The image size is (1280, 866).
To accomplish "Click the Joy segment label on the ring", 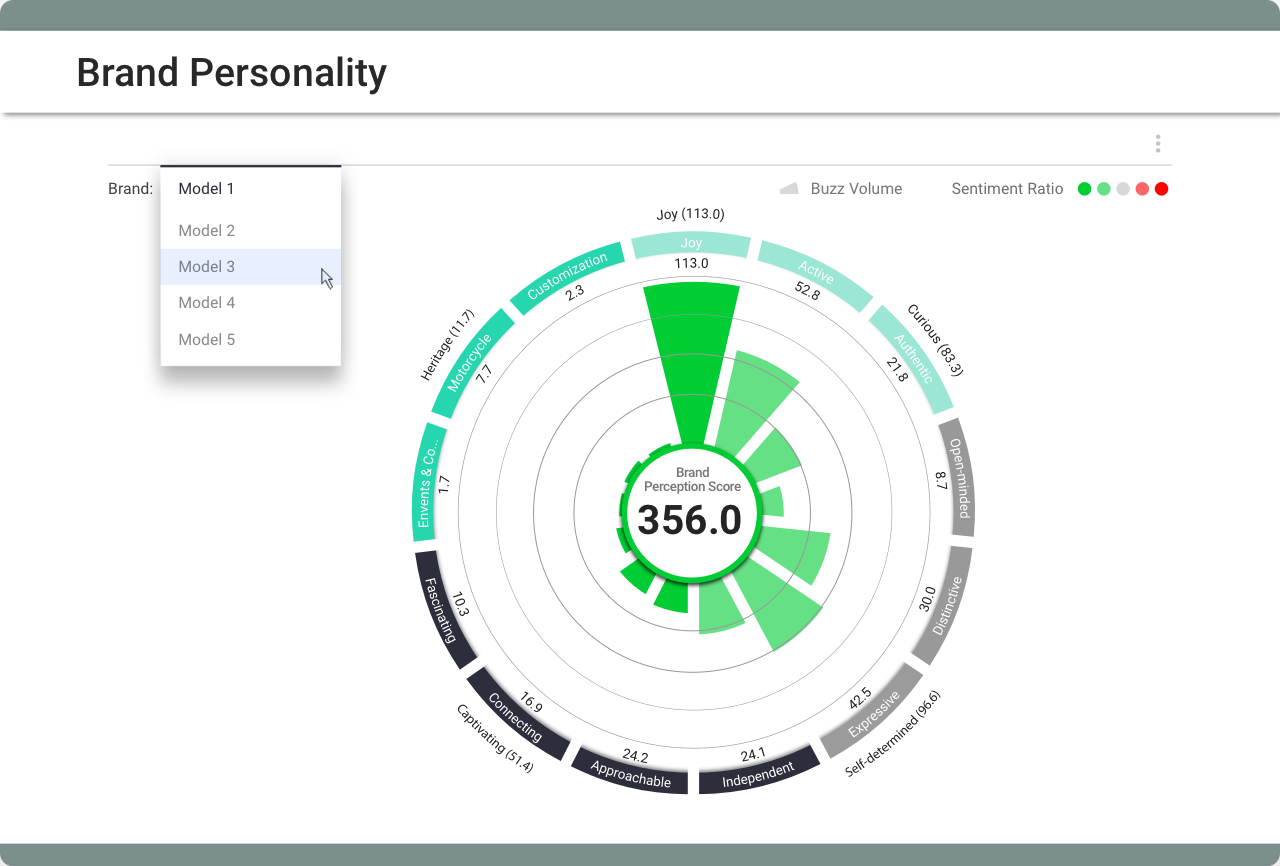I will [x=691, y=243].
